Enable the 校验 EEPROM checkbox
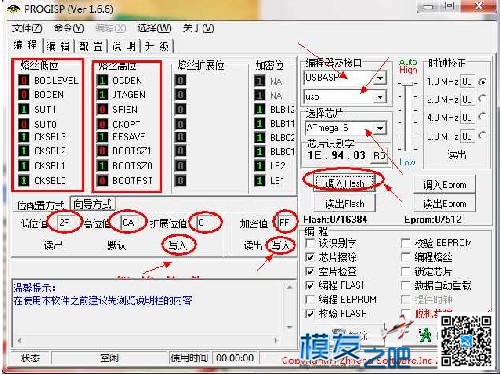The width and height of the screenshot is (500, 375). [x=405, y=243]
